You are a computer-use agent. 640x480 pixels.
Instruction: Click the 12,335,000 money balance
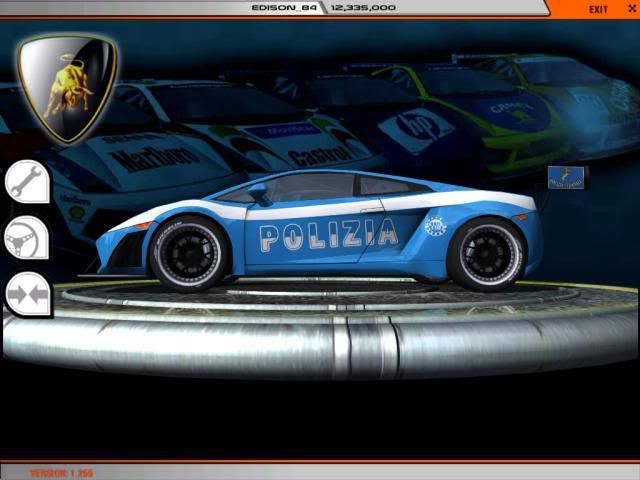tap(363, 7)
